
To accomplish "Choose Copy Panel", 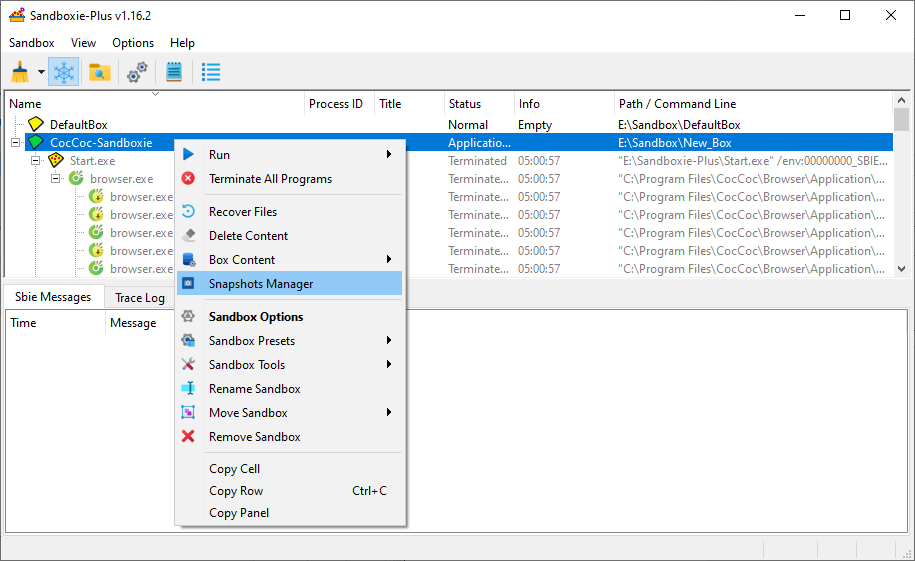I will point(290,513).
